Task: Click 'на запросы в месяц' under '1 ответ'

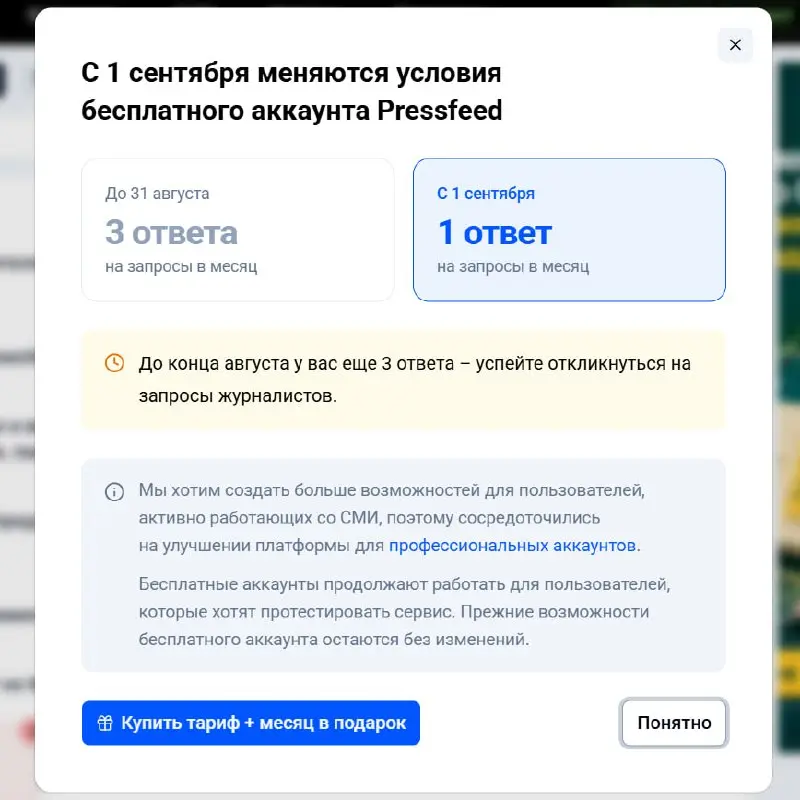Action: tap(513, 267)
